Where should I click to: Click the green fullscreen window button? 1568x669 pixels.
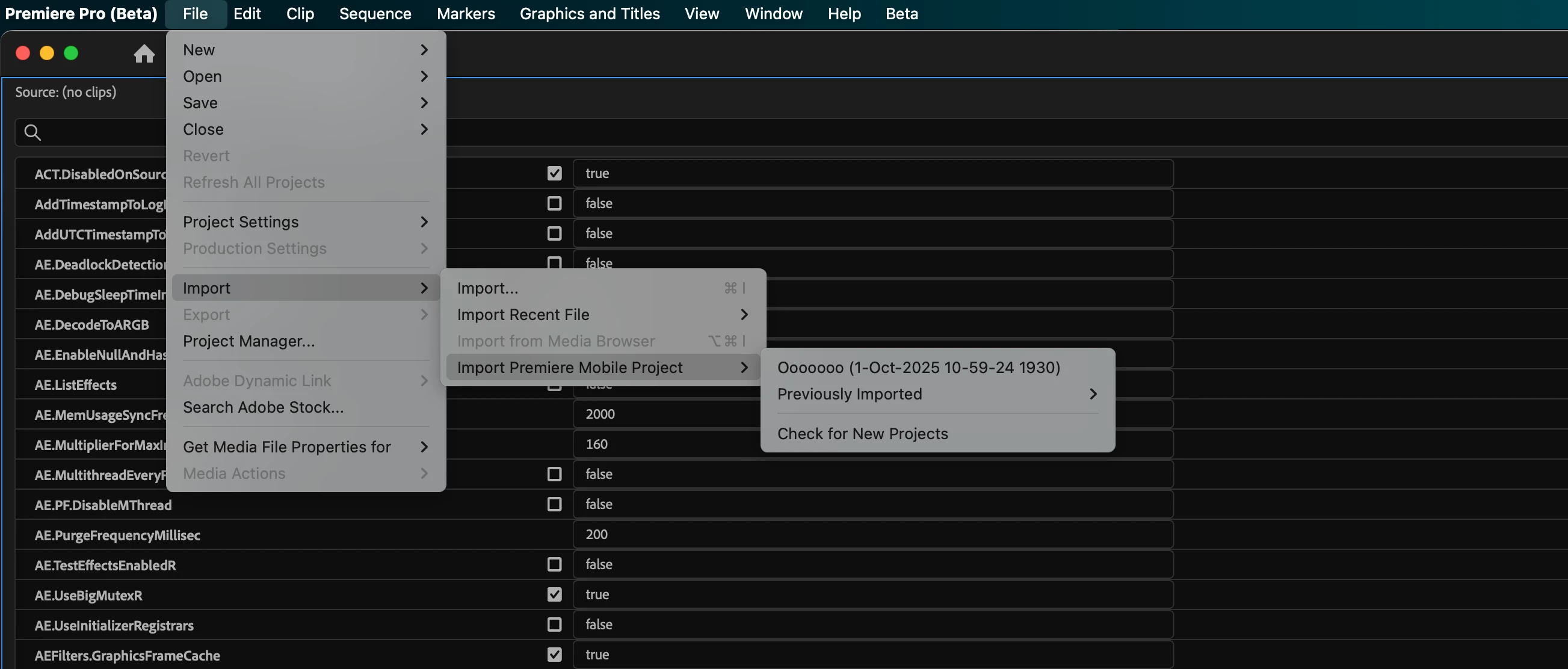[x=70, y=53]
